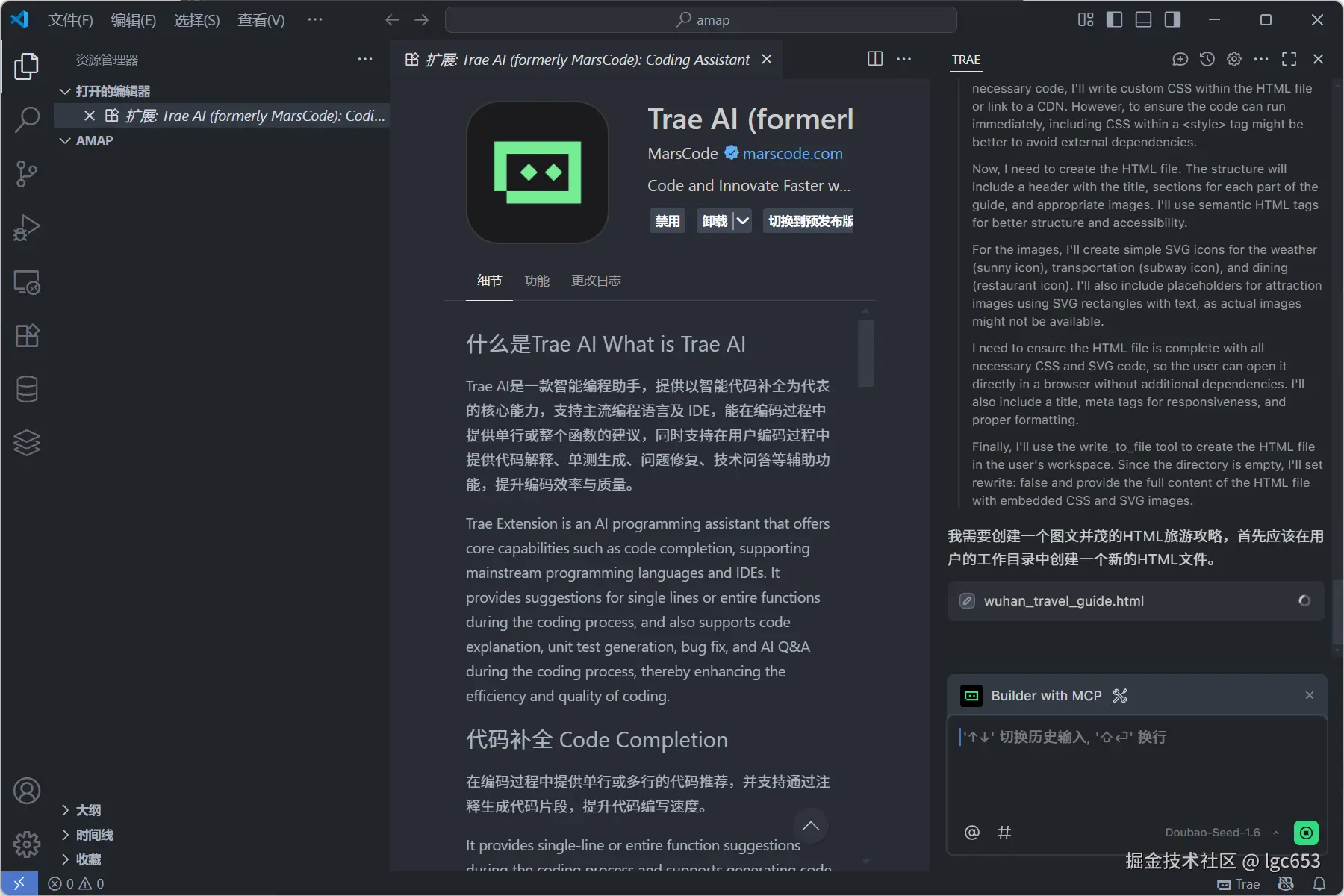Open the stacked layers view in activity bar
Image resolution: width=1344 pixels, height=896 pixels.
tap(27, 443)
